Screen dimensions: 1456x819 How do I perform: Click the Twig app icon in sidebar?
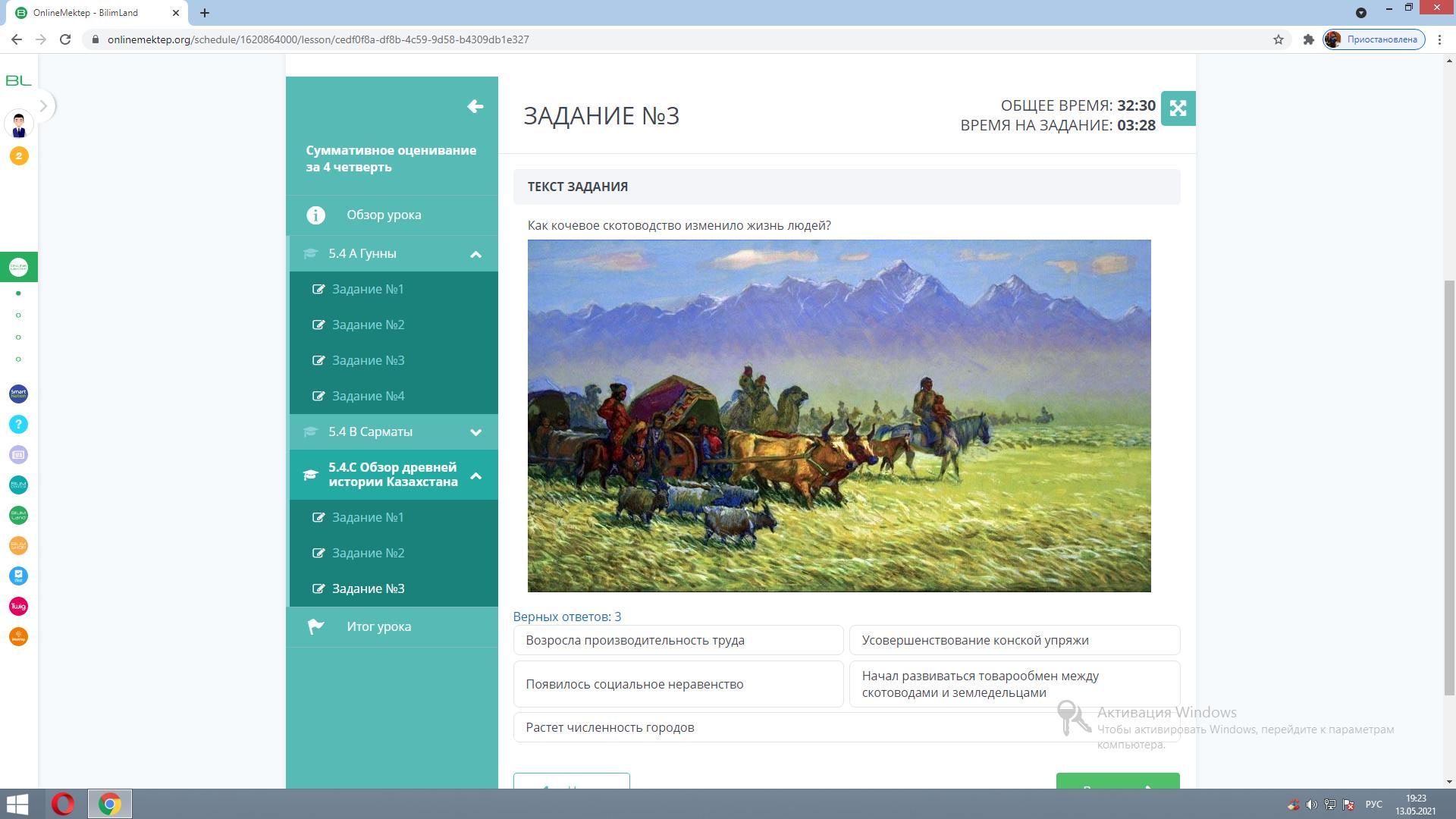pos(18,606)
